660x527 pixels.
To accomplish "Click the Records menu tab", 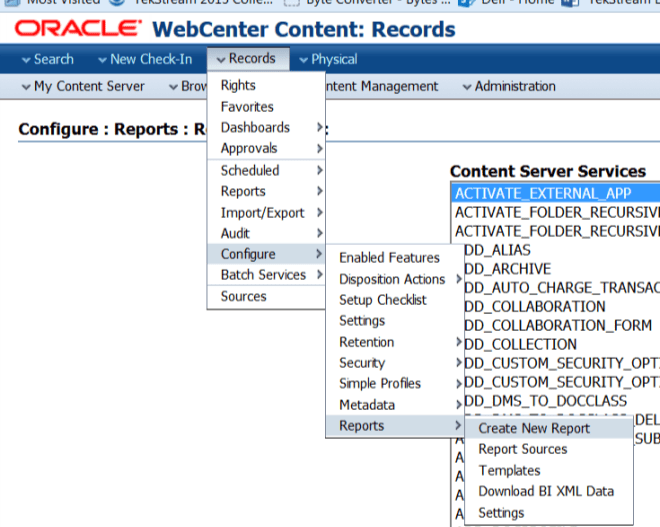I will coord(248,59).
